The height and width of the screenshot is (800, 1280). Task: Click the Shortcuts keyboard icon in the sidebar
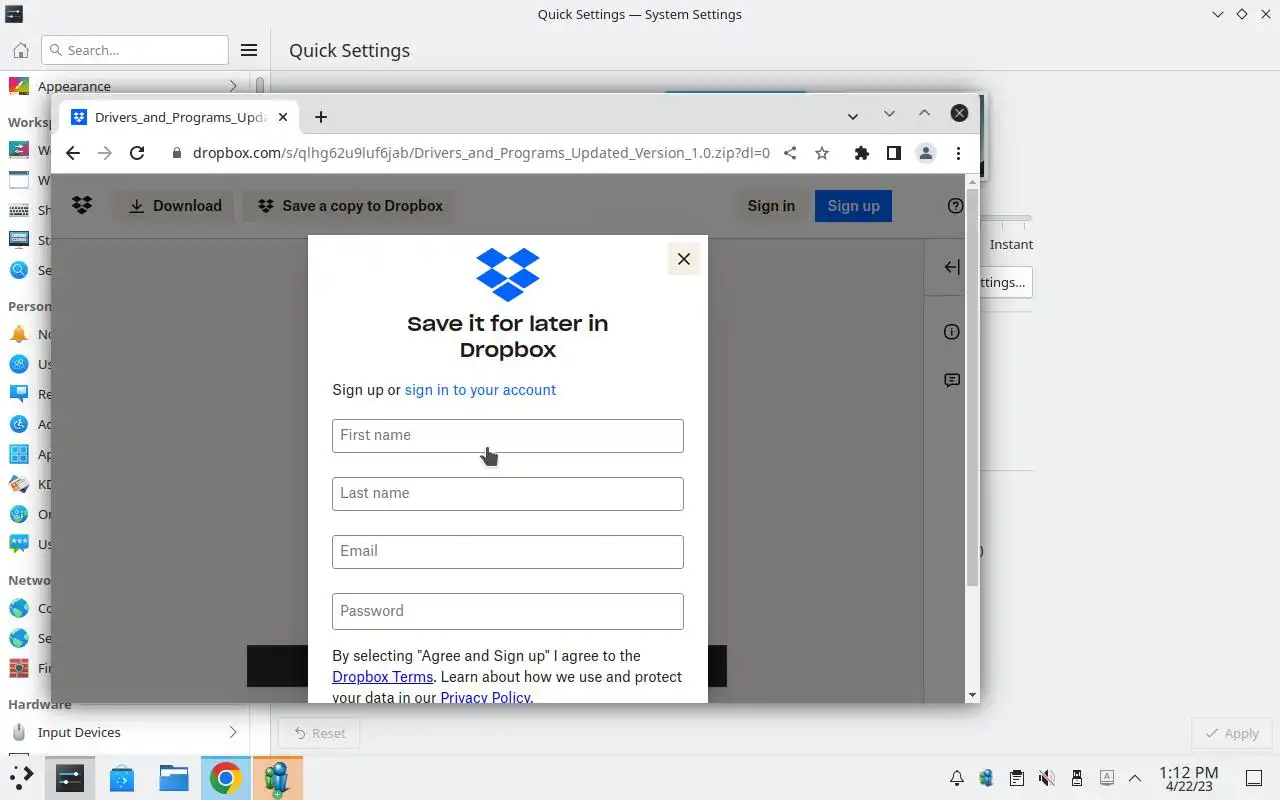[19, 210]
